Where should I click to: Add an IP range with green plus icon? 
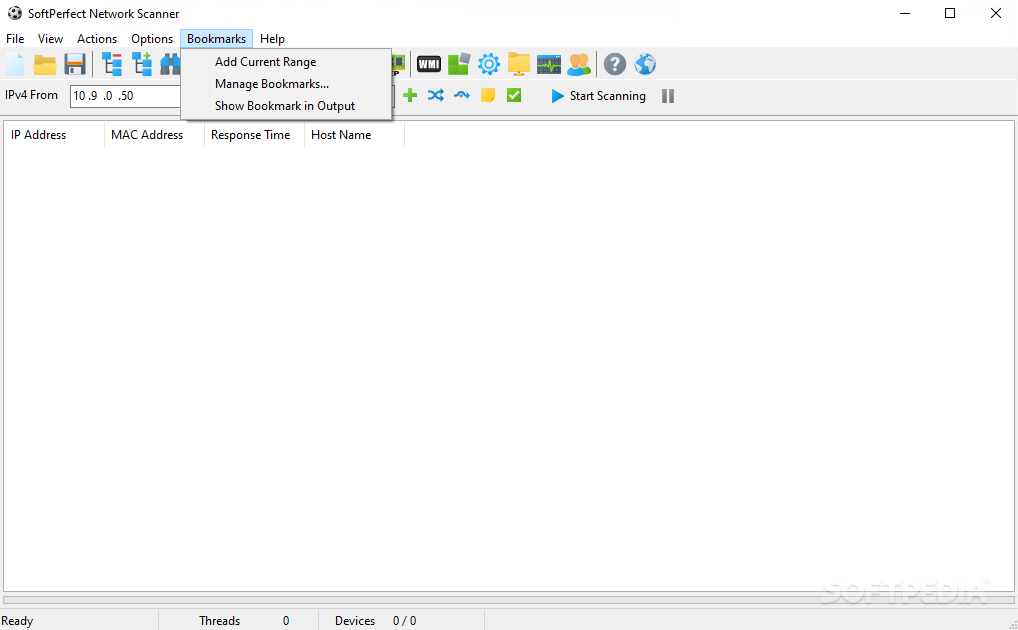pos(410,95)
